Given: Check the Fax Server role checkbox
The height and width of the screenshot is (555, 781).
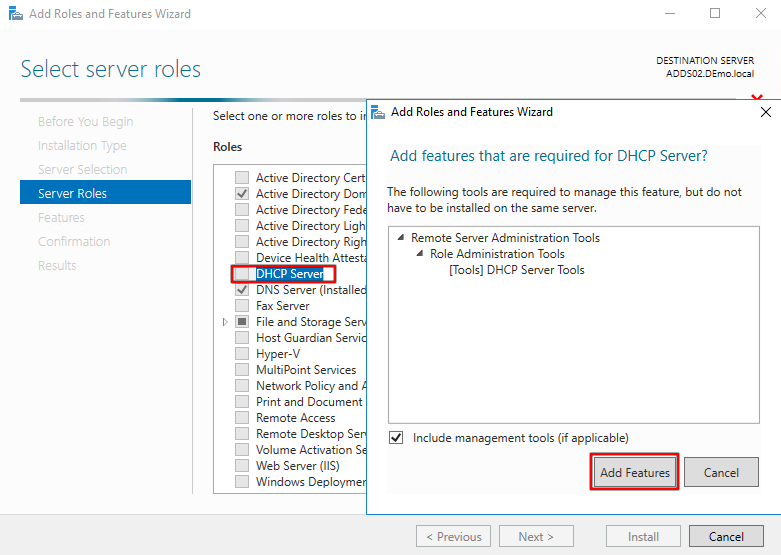Looking at the screenshot, I should point(242,305).
